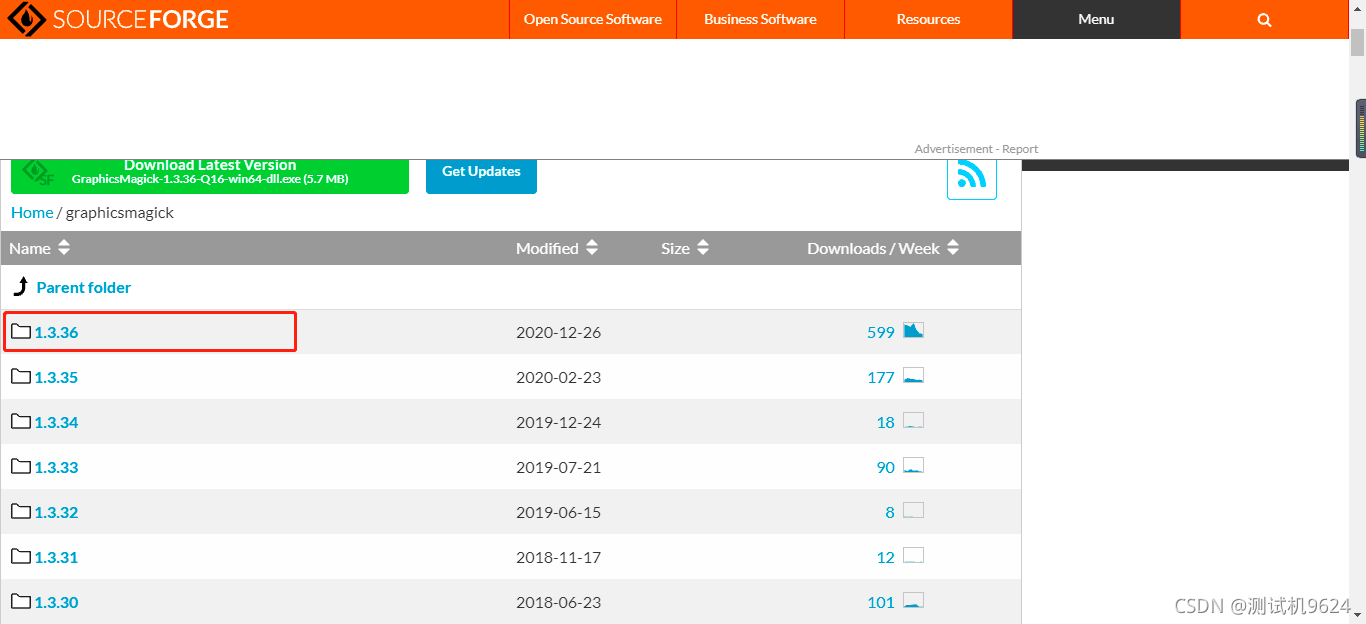Click the 2019-07-21 modified date

tap(559, 467)
